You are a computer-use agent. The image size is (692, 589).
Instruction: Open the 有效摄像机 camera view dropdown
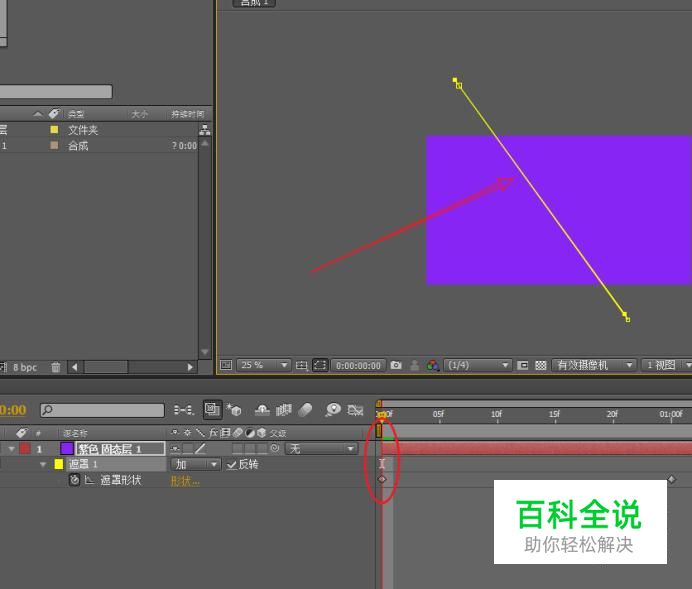click(x=594, y=365)
